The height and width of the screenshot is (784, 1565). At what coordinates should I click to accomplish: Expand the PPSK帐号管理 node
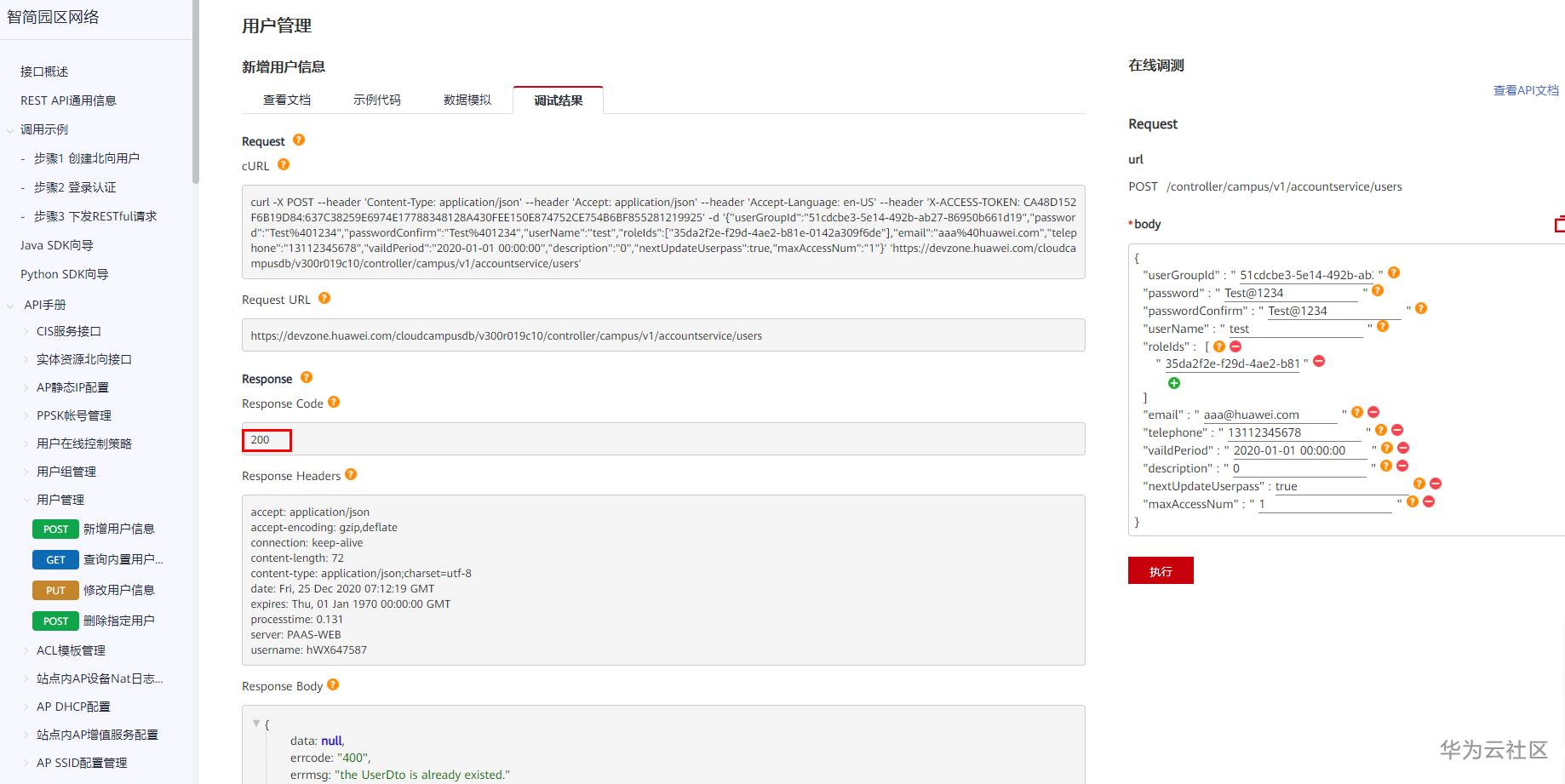tap(26, 415)
